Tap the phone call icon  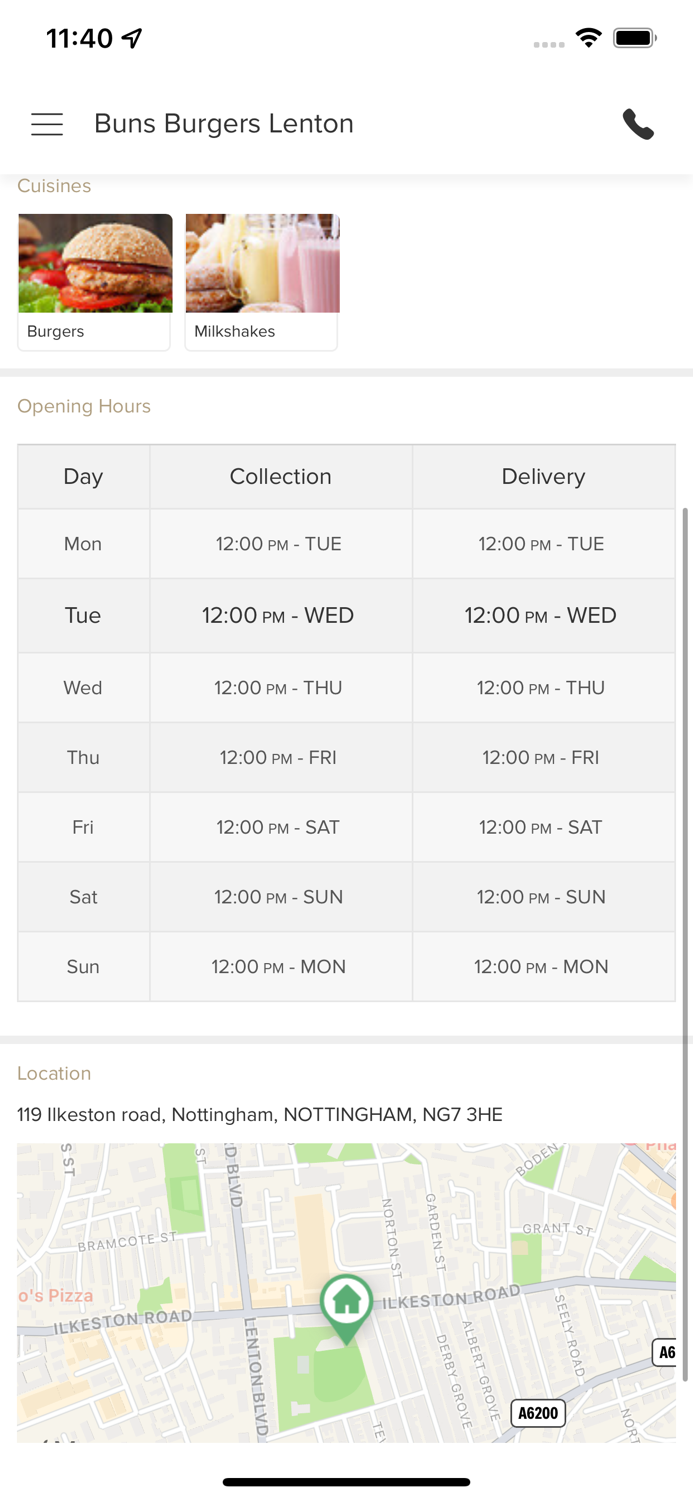click(x=638, y=124)
